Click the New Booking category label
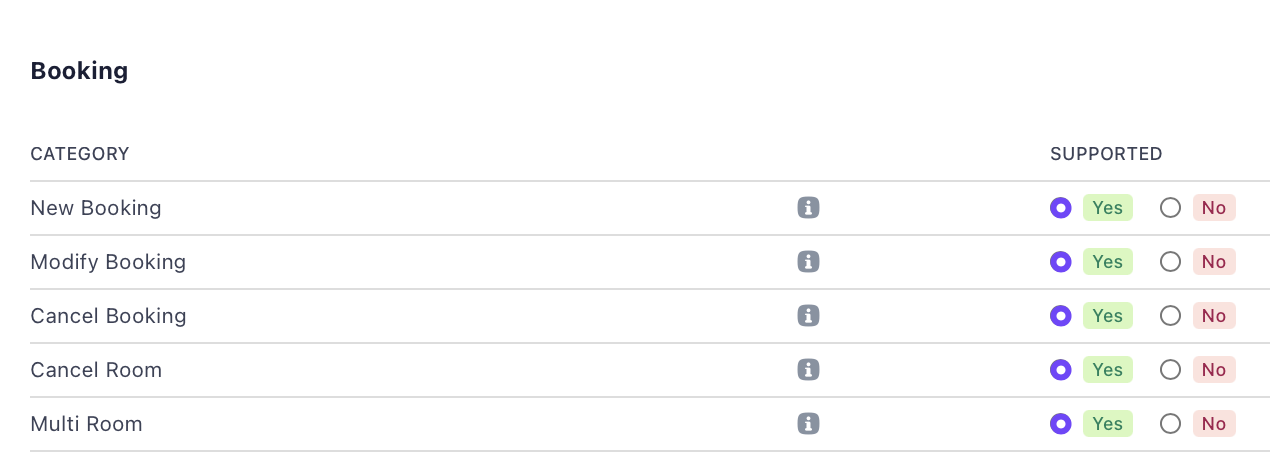The width and height of the screenshot is (1270, 454). pyautogui.click(x=96, y=208)
